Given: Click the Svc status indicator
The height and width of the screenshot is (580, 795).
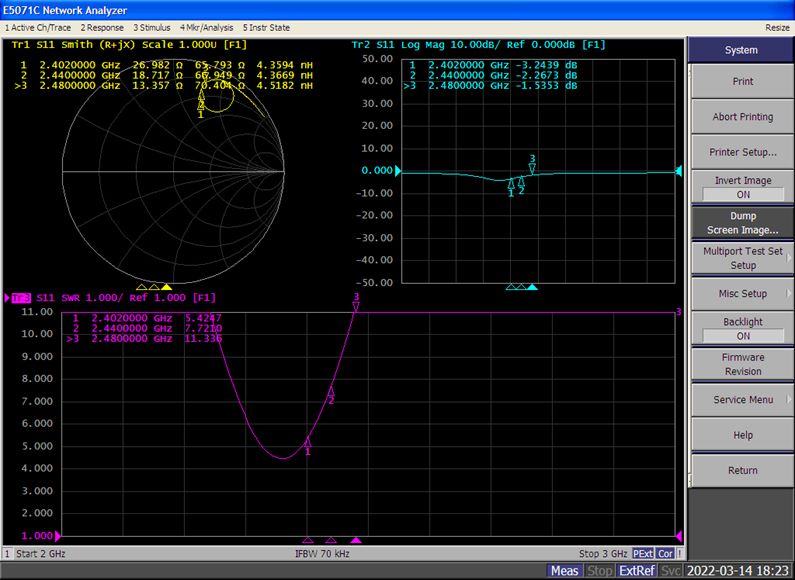Looking at the screenshot, I should pyautogui.click(x=670, y=571).
